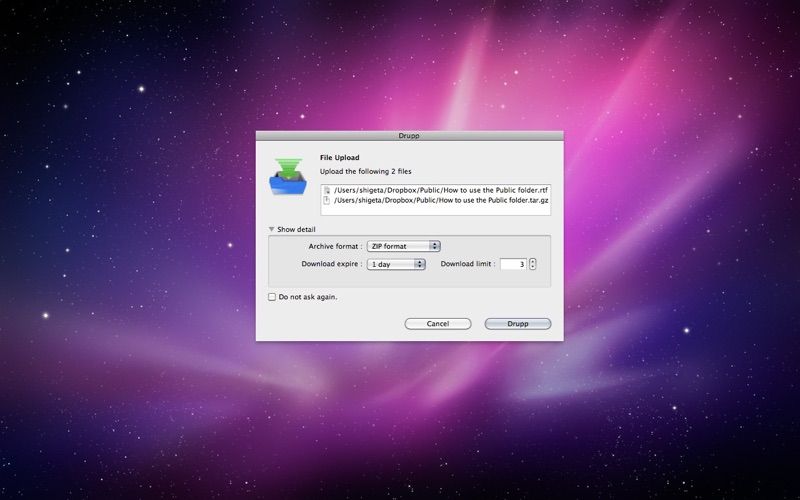The width and height of the screenshot is (800, 500).
Task: Click the Cancel button
Action: click(438, 323)
